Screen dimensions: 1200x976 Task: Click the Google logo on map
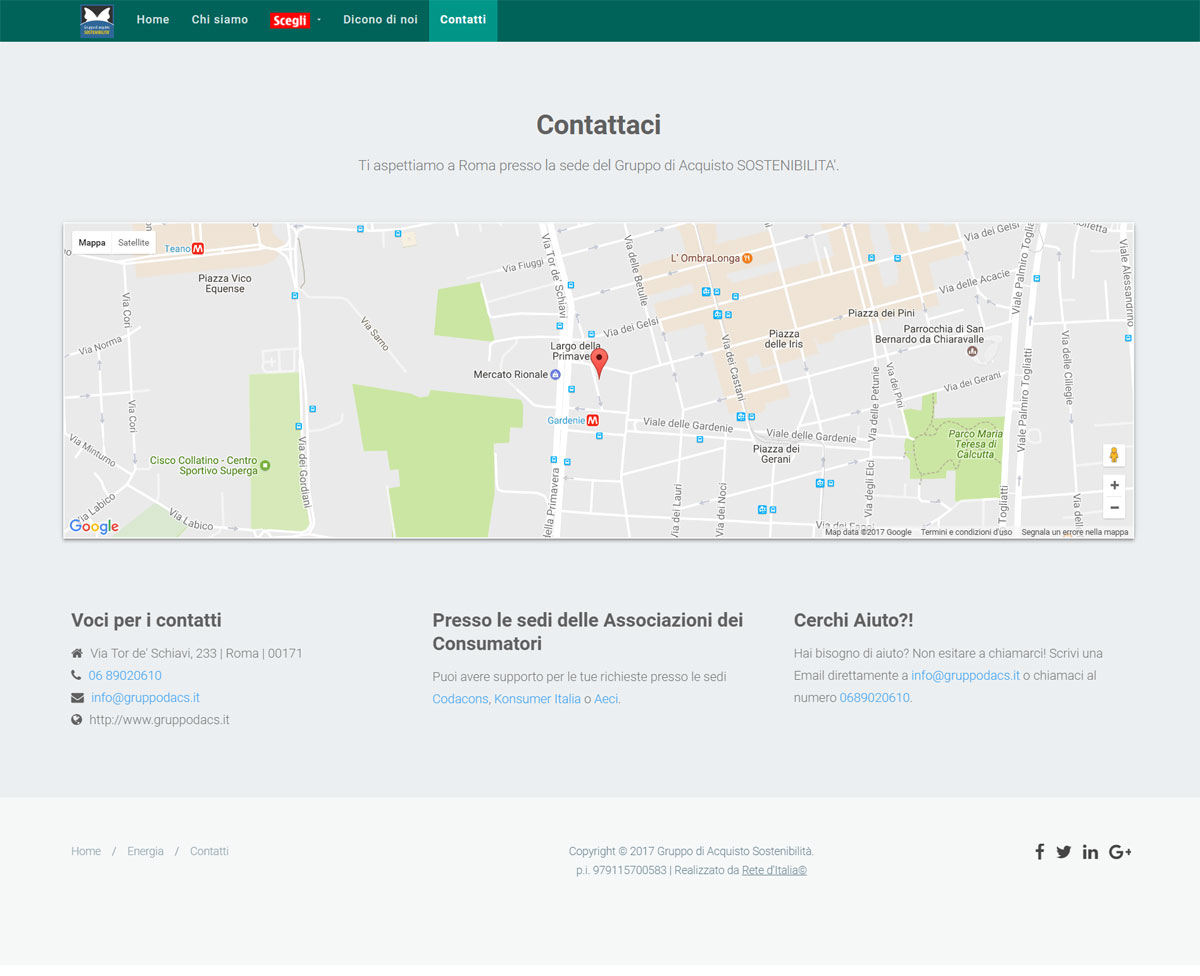[x=94, y=527]
